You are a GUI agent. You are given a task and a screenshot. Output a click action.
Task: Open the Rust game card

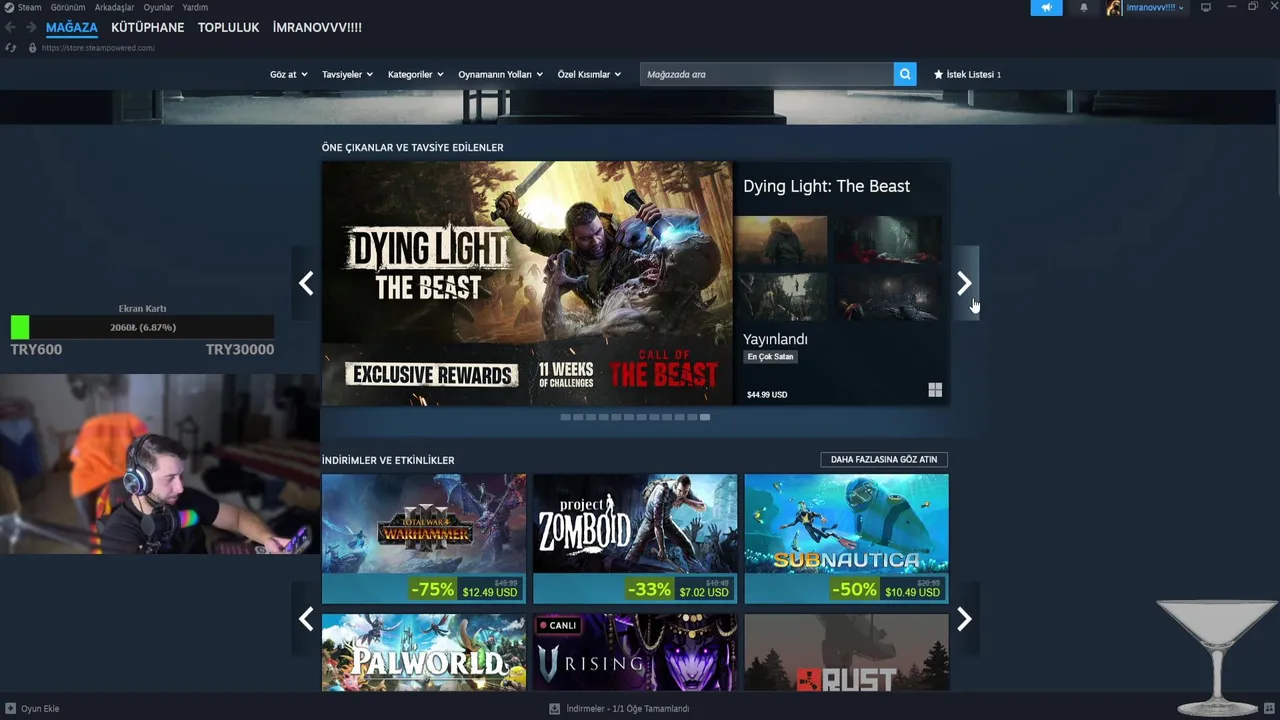point(846,652)
